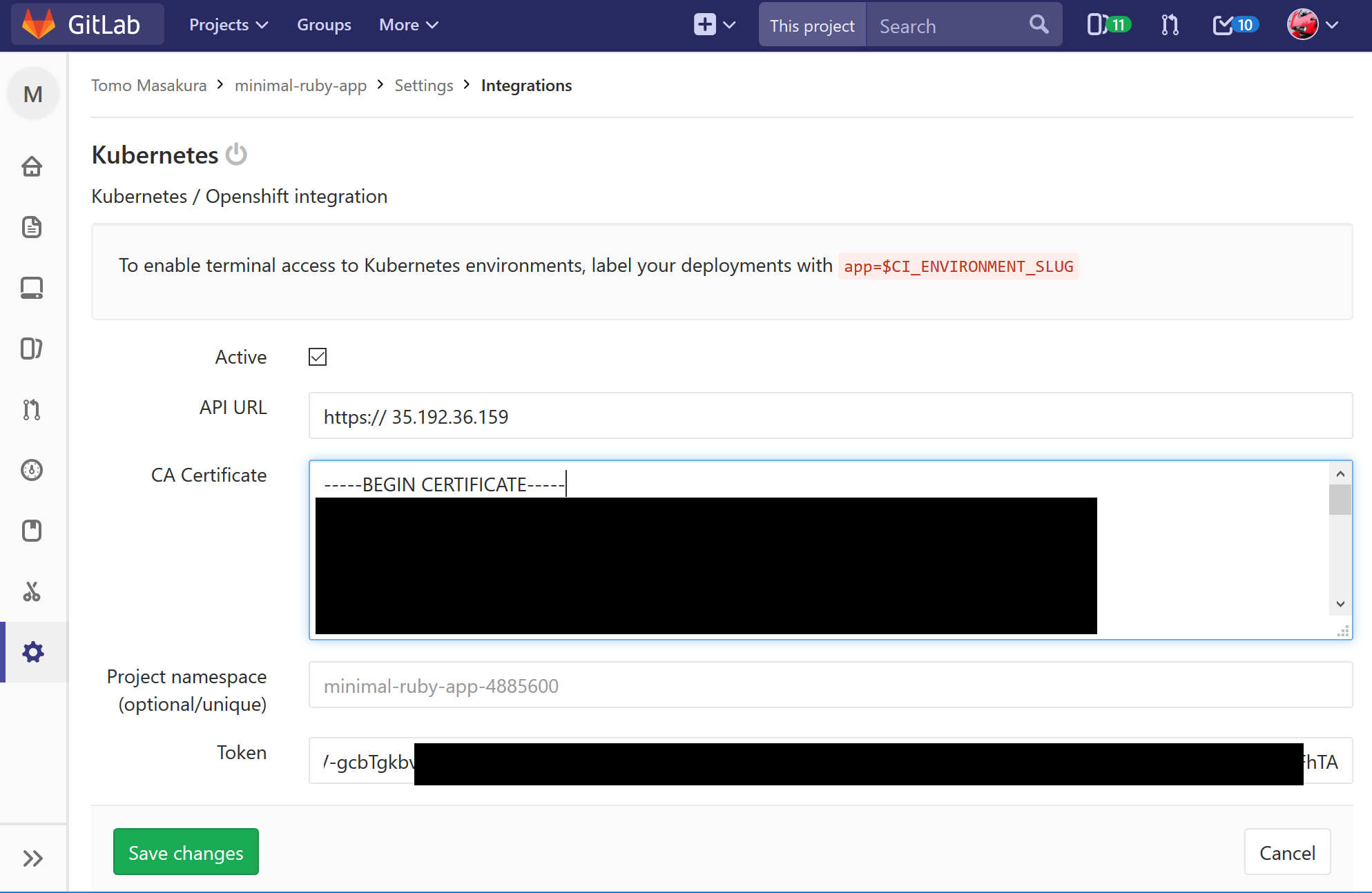Uncheck the Active checkbox
Screen dimensions: 1372x893
tap(317, 357)
